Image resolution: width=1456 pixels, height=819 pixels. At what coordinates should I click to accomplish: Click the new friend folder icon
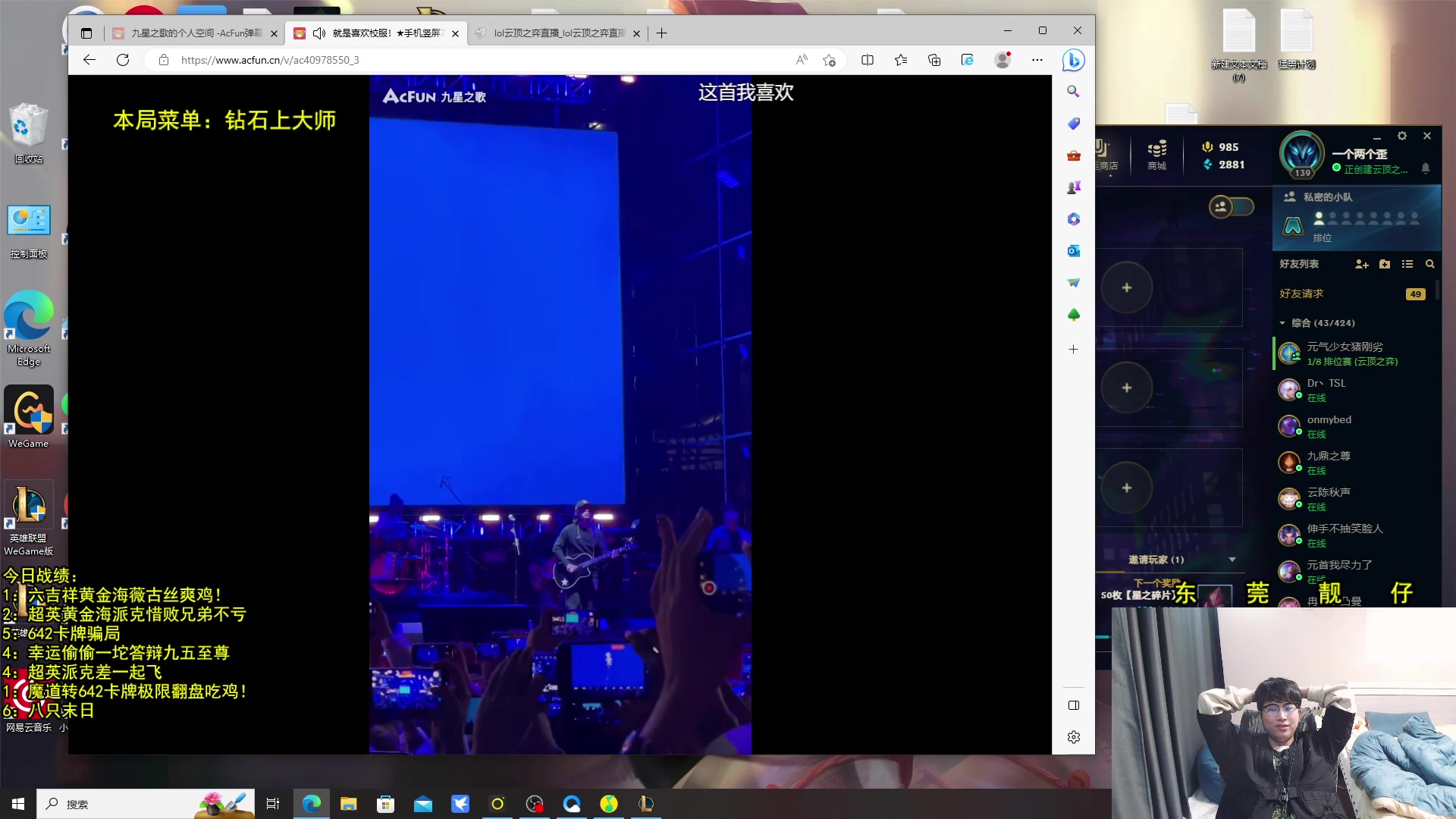[1385, 264]
